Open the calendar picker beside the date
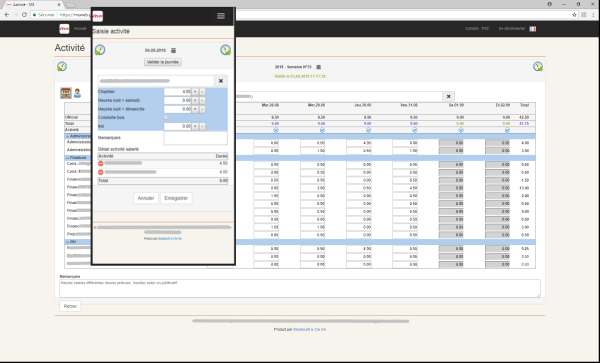Viewport: 600px width, 363px height. click(173, 50)
